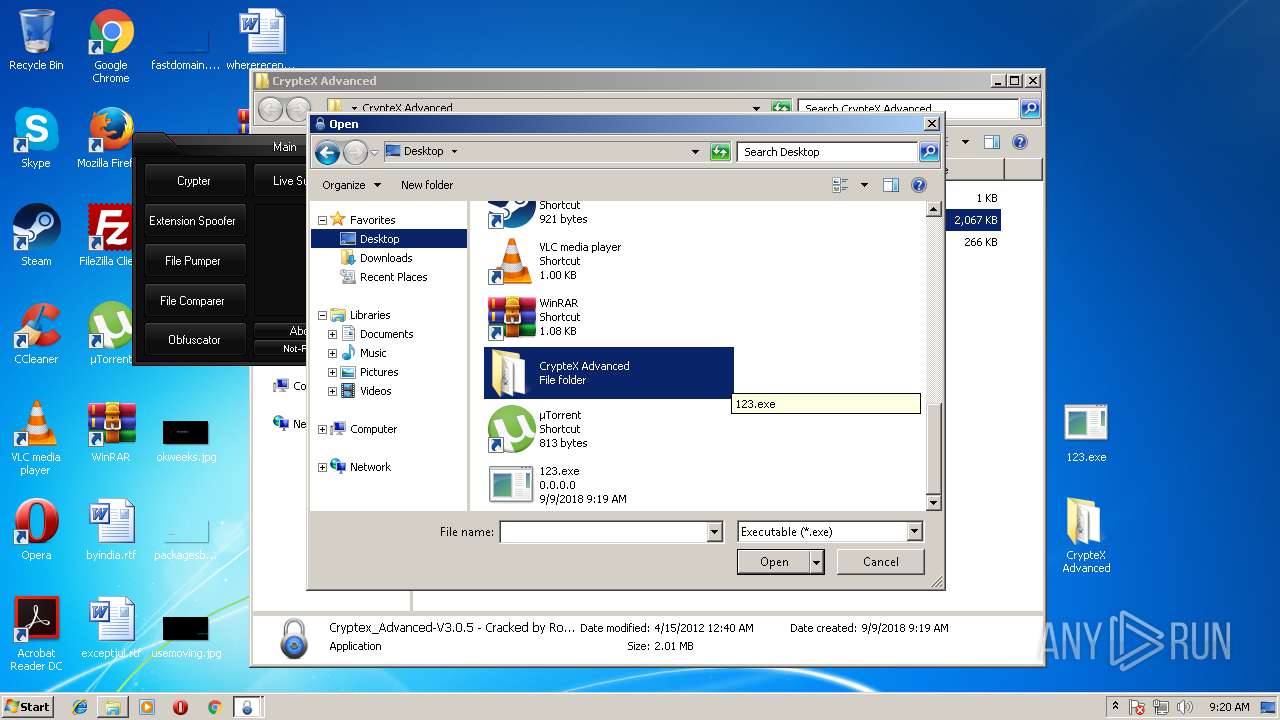Select VLC media player shortcut in file list
Viewport: 1280px width, 720px height.
tap(608, 261)
